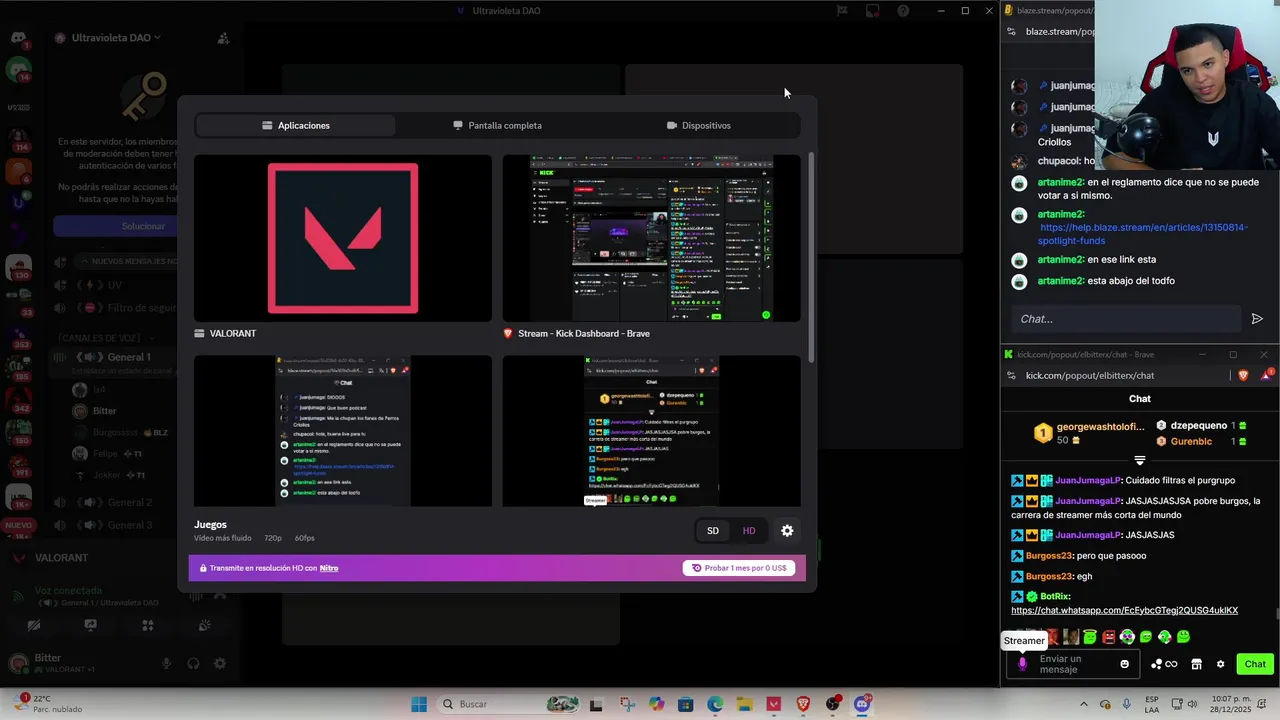The width and height of the screenshot is (1280, 720).
Task: Toggle Discord headphones deafen
Action: 193,663
